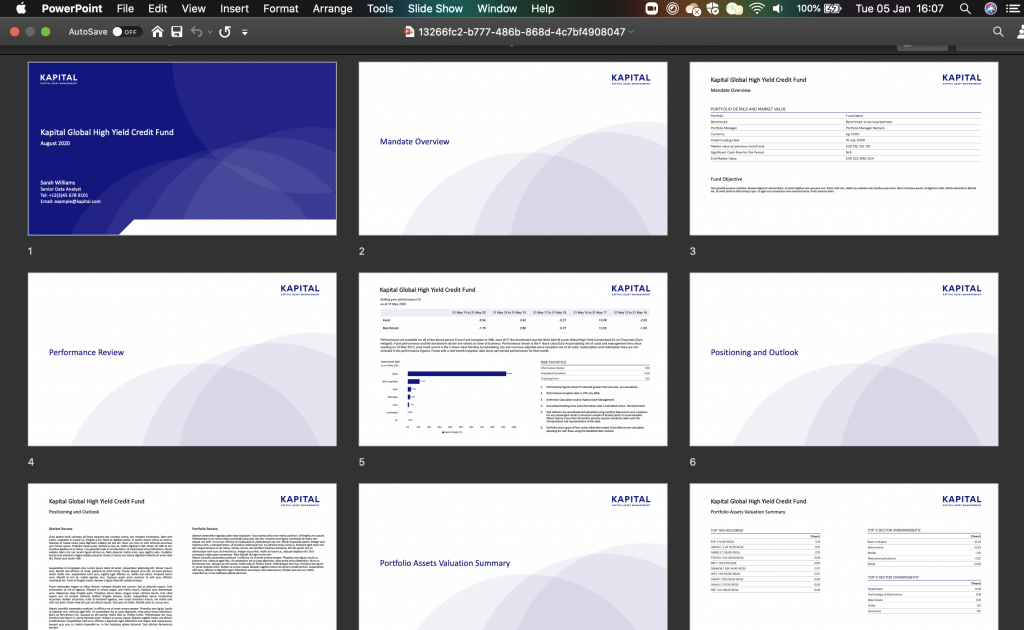Screen dimensions: 1024x630
Task: Check the battery status icon
Action: coord(833,8)
